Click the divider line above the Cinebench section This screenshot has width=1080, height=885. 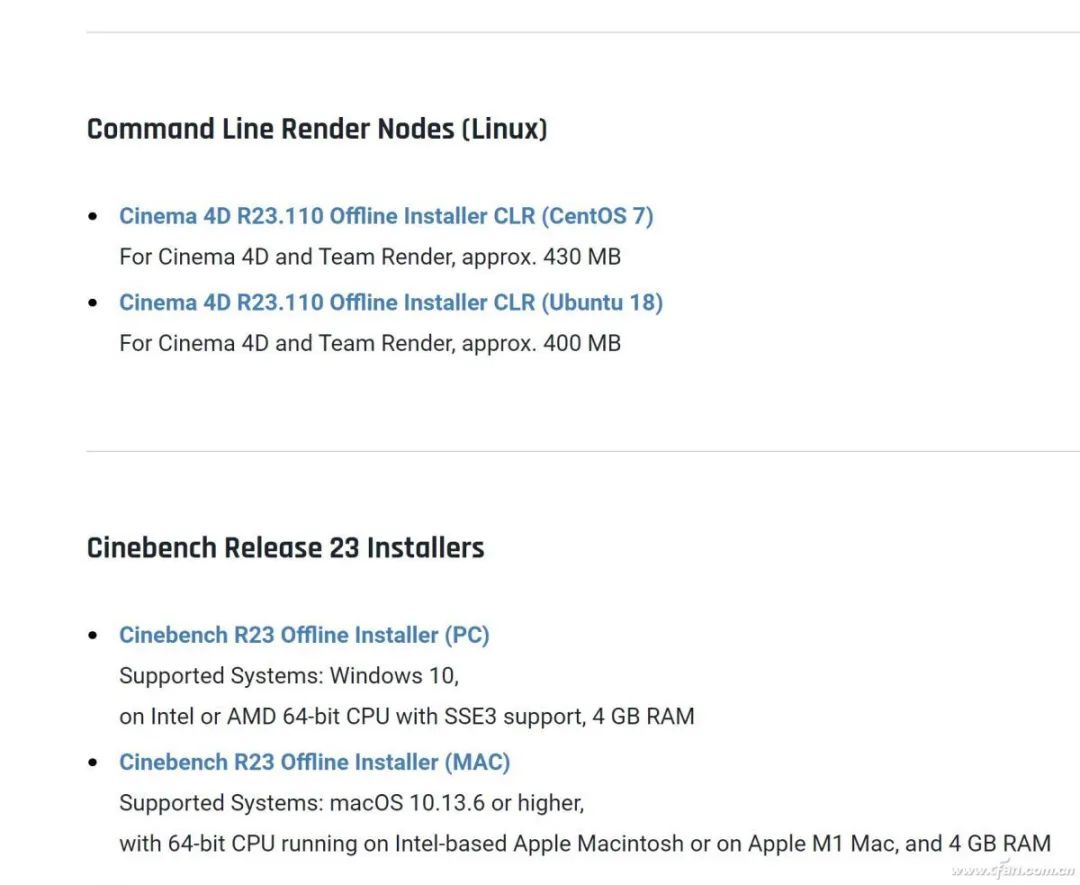582,451
